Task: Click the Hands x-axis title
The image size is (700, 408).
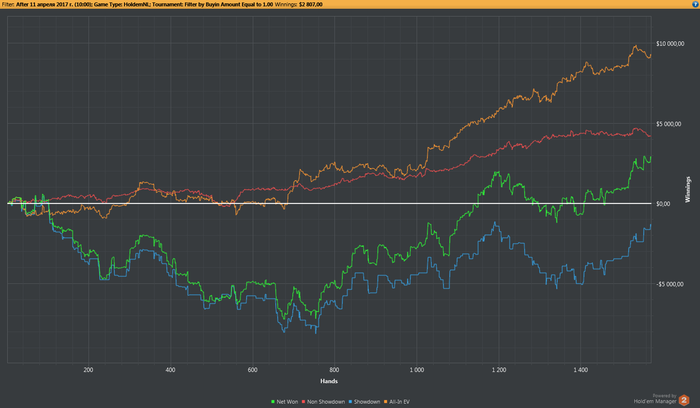Action: click(x=329, y=381)
